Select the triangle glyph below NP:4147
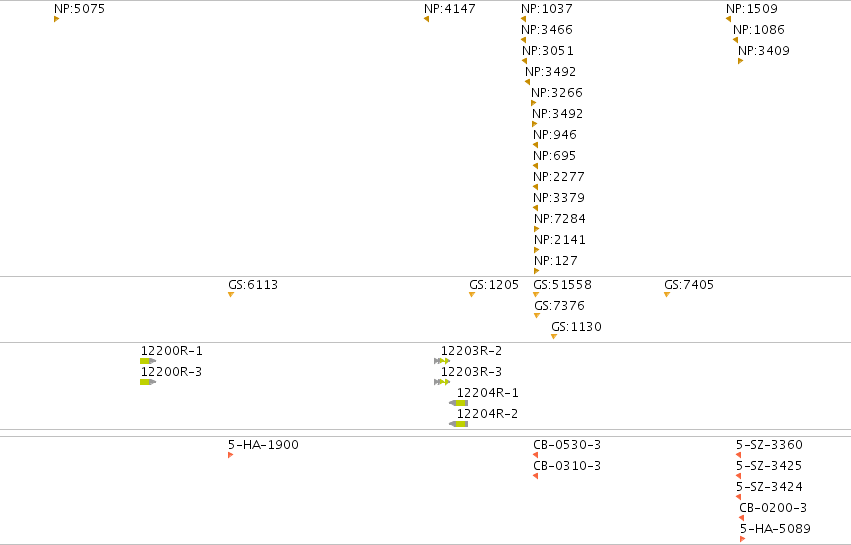Image resolution: width=851 pixels, height=545 pixels. tap(427, 19)
